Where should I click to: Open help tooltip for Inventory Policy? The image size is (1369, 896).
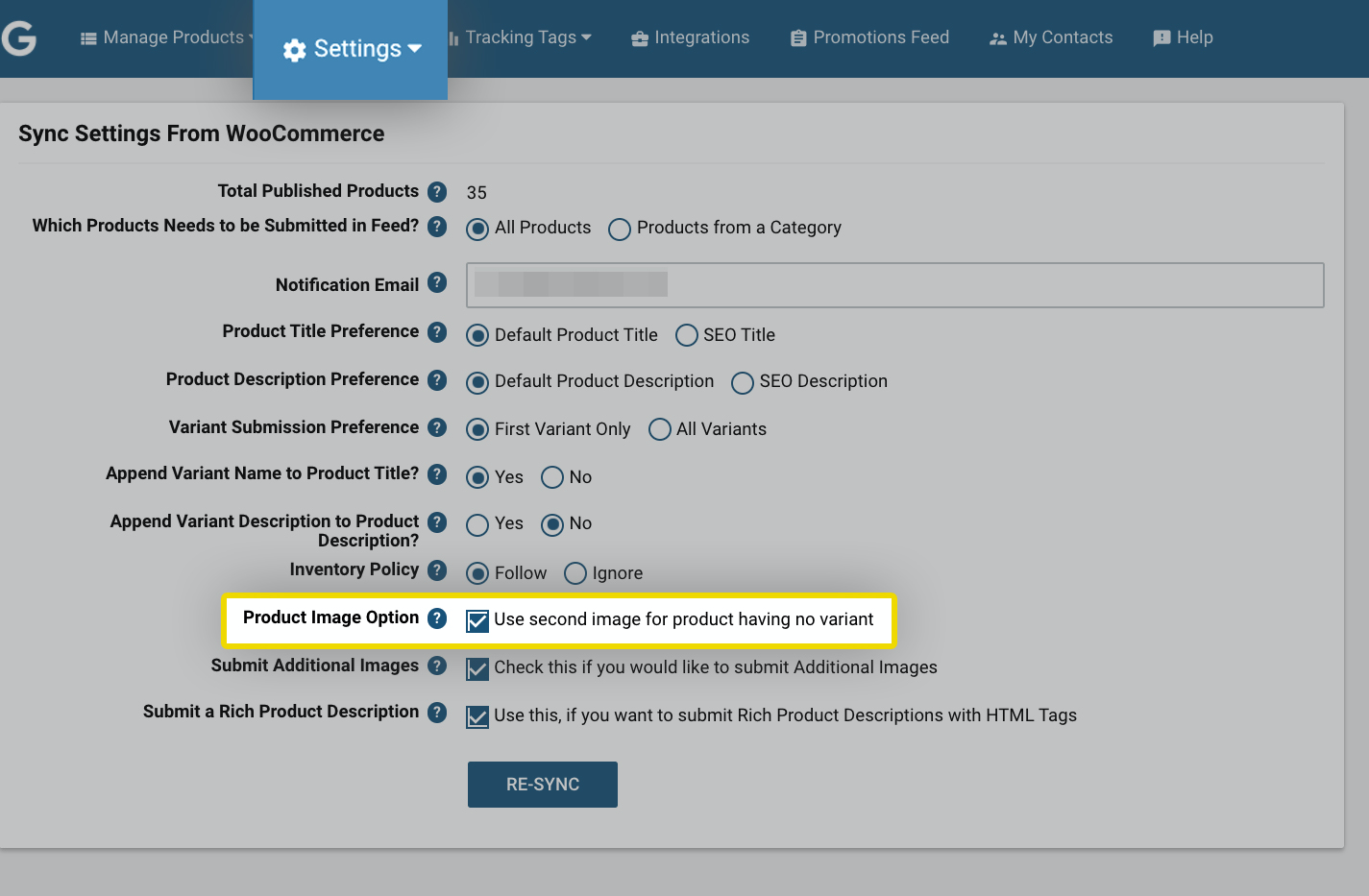click(x=437, y=569)
